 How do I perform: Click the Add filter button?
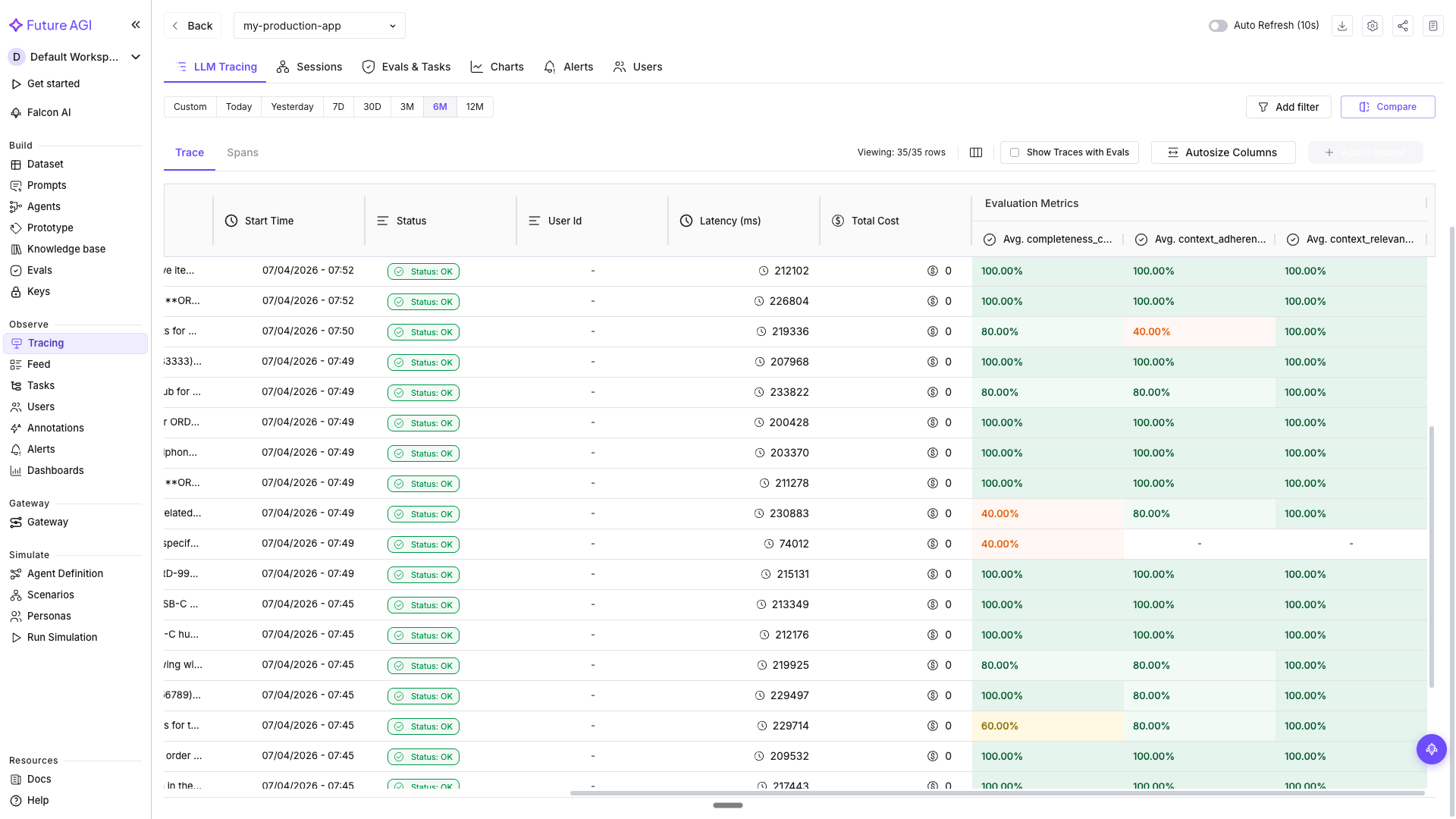click(1288, 107)
